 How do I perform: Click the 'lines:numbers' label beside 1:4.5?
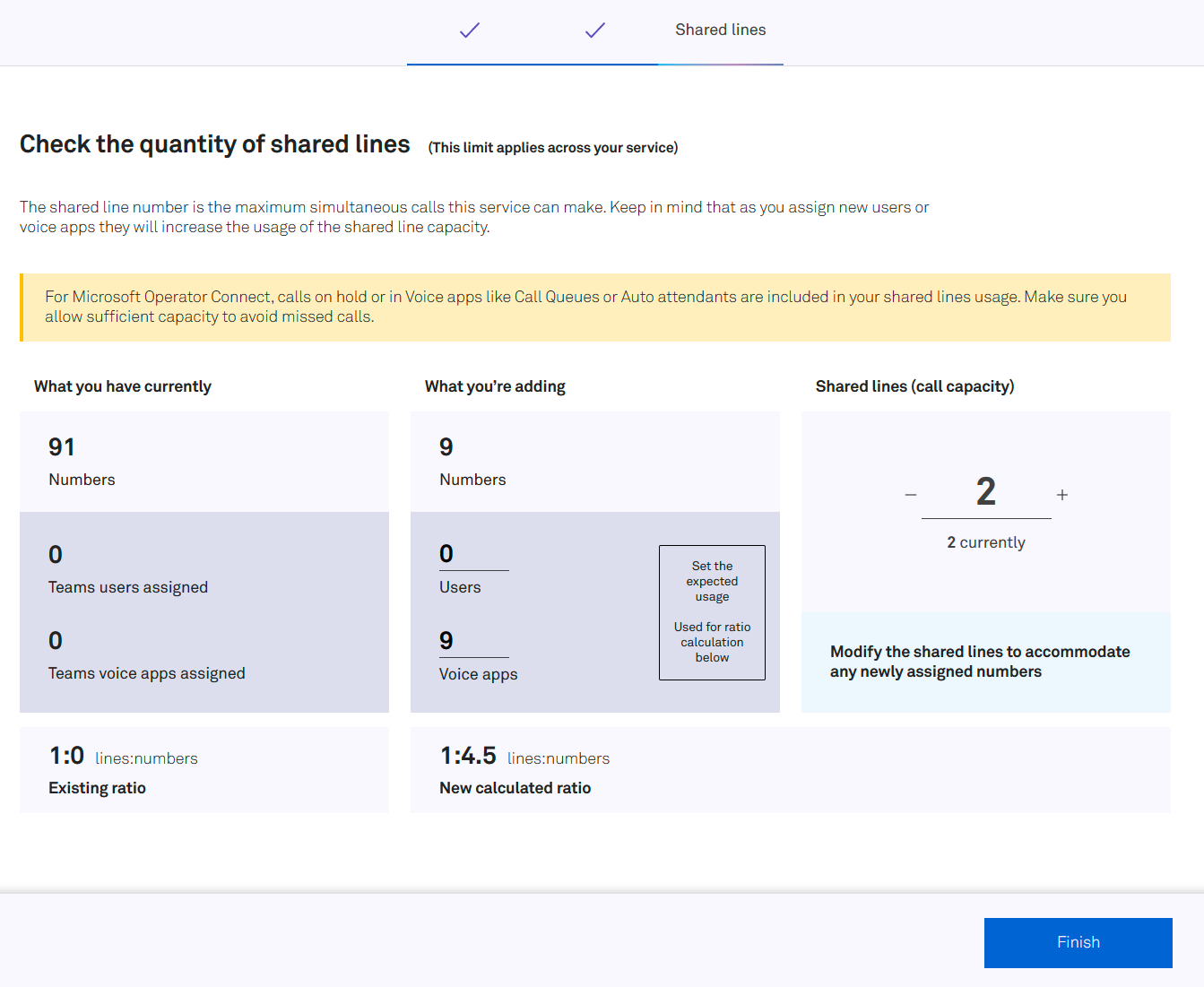click(x=559, y=758)
